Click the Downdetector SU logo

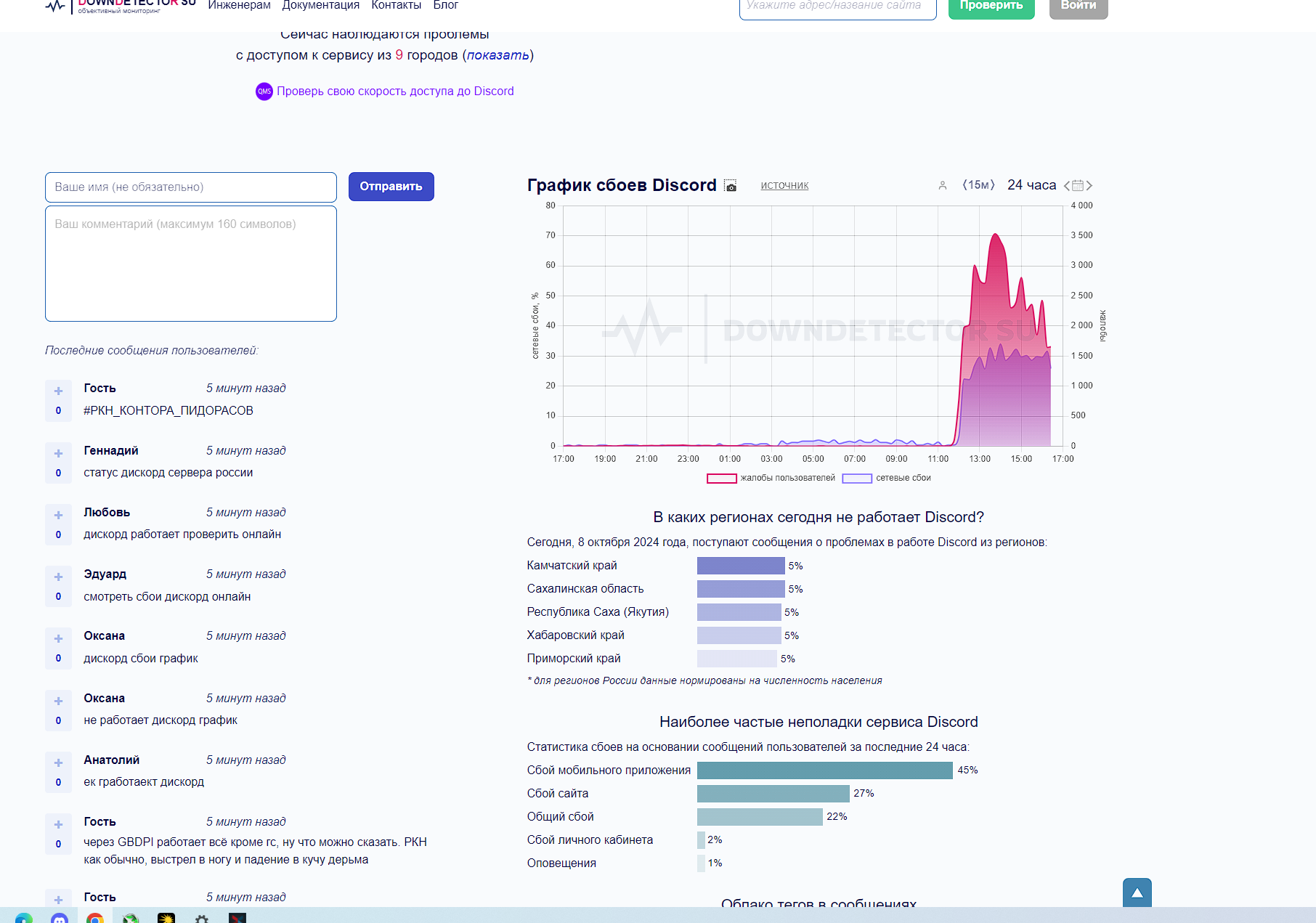pyautogui.click(x=121, y=6)
